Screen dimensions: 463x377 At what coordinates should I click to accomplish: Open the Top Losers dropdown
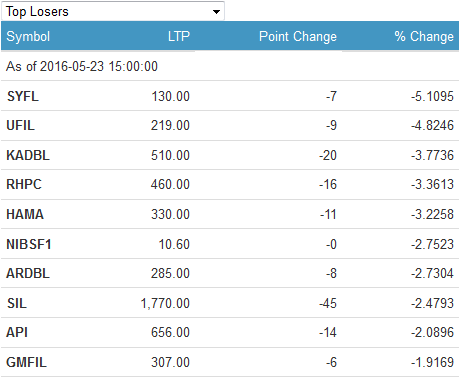[x=113, y=11]
